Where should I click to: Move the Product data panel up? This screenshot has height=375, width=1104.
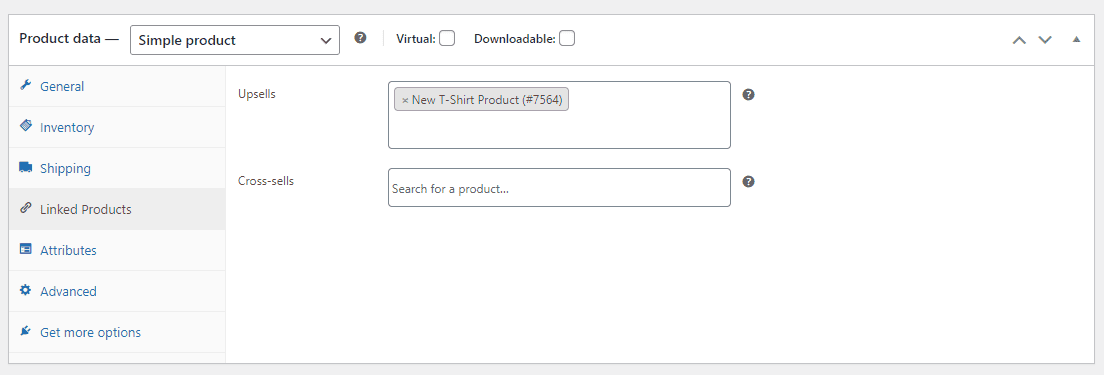(x=1019, y=40)
